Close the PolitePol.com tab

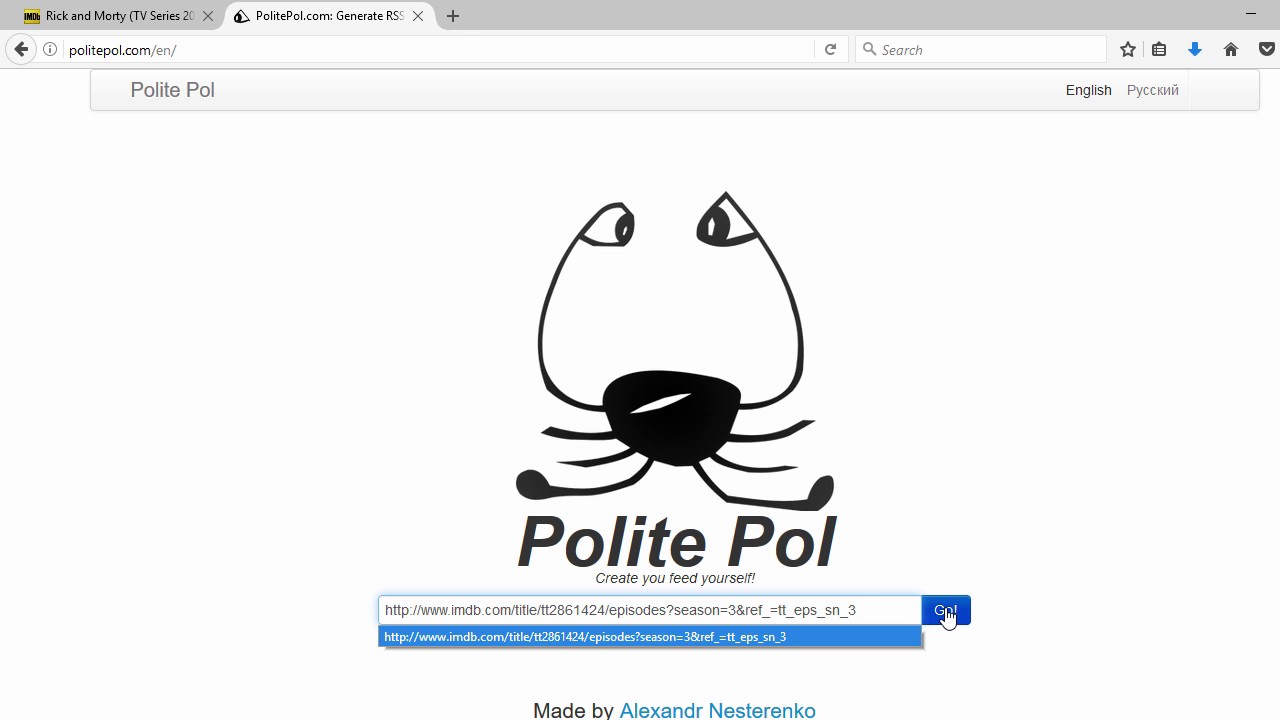(420, 16)
